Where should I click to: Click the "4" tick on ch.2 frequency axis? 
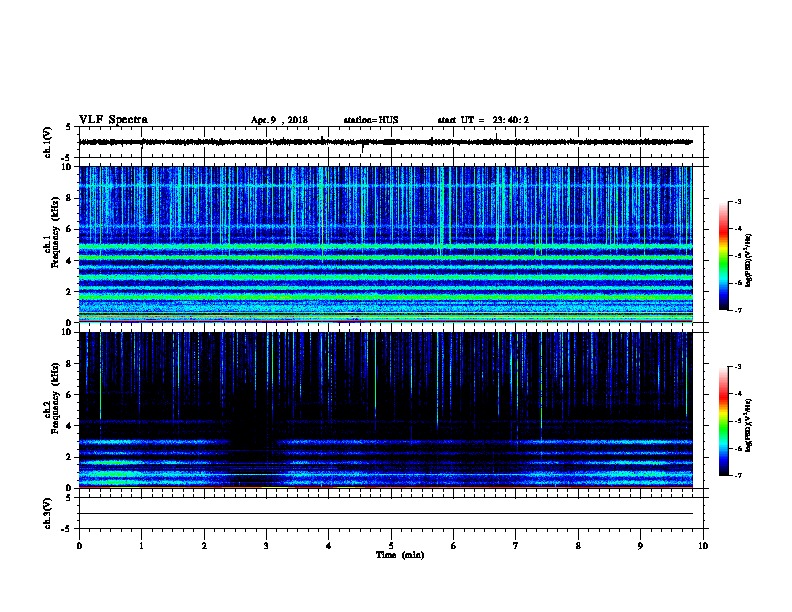click(x=70, y=426)
